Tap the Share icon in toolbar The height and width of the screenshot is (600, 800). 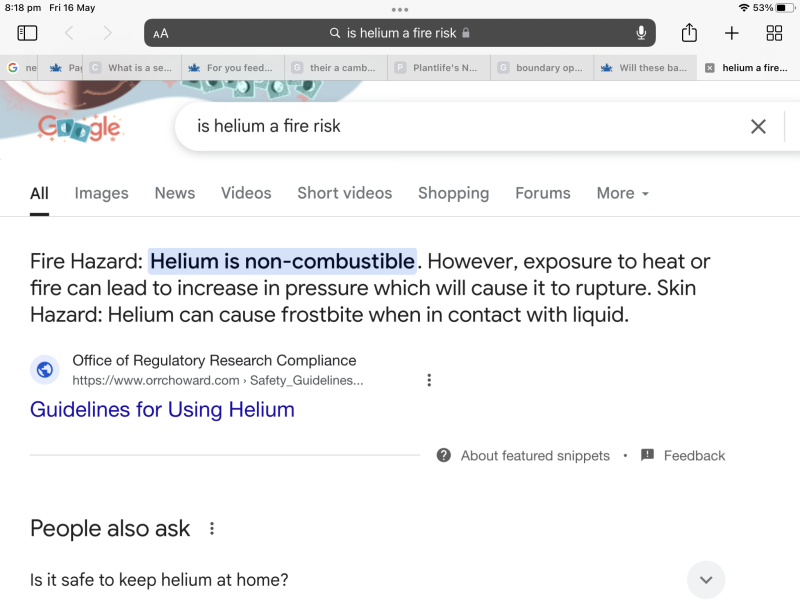pyautogui.click(x=689, y=33)
